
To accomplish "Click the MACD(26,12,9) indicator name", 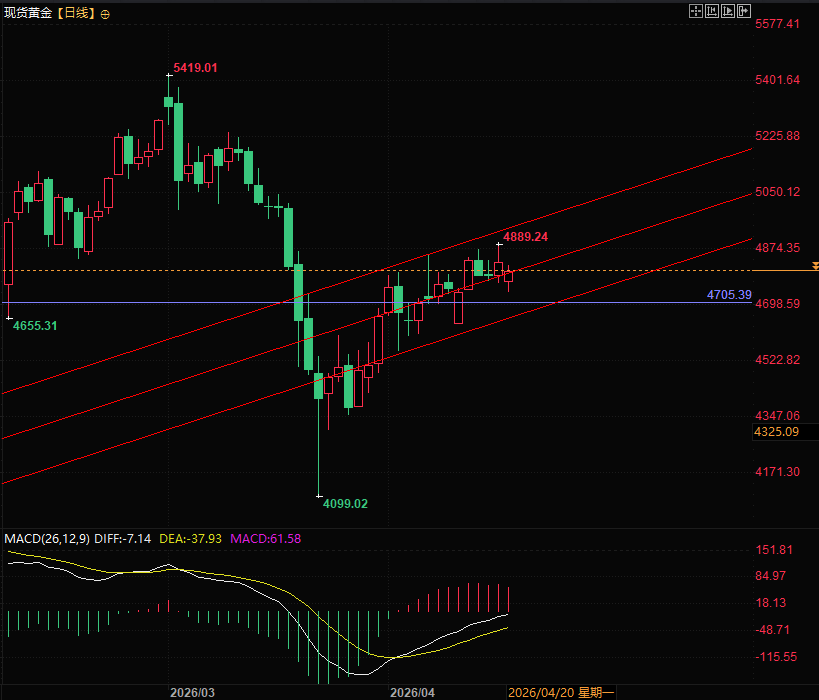I will (47, 539).
